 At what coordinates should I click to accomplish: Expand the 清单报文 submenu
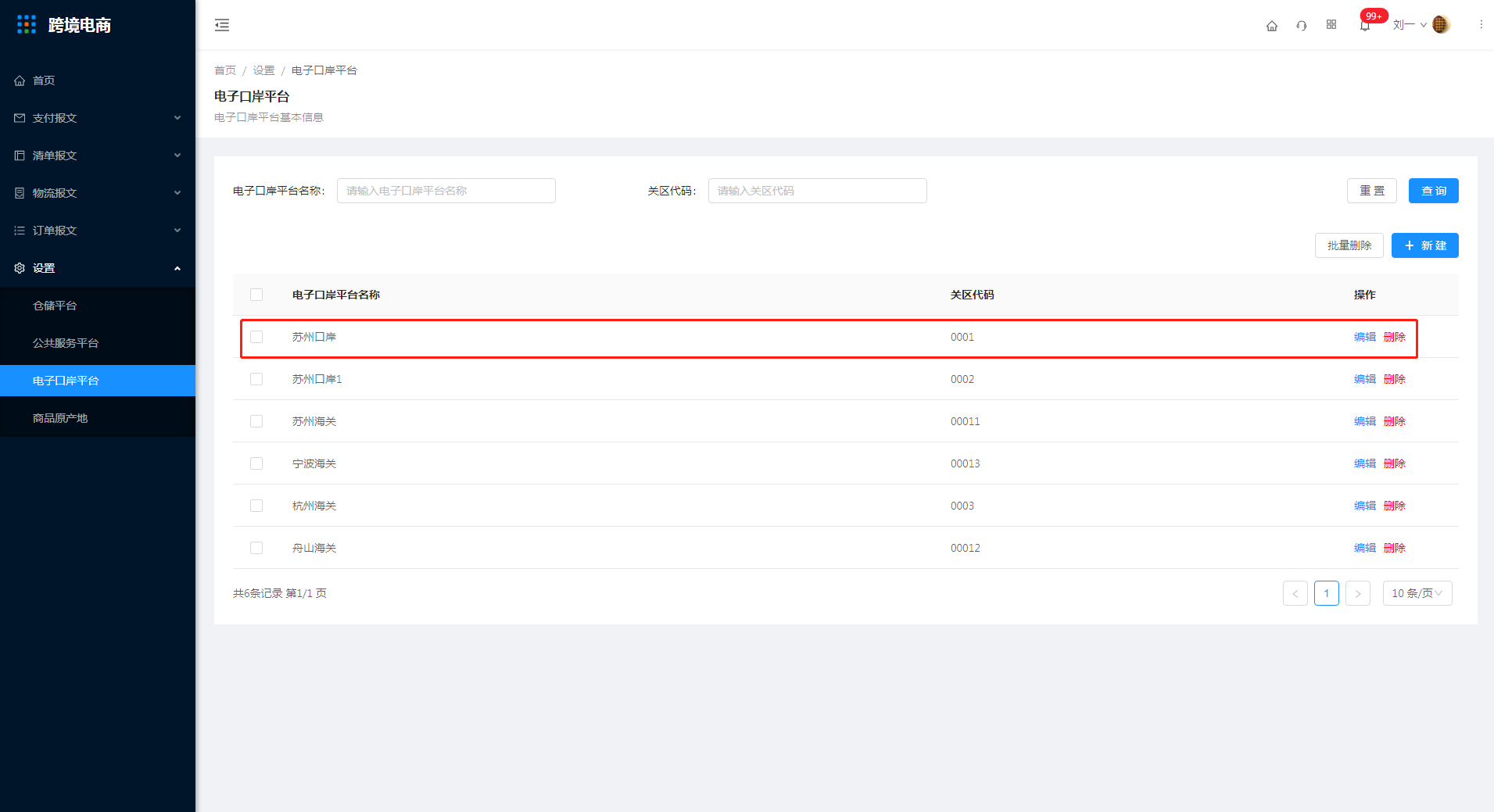click(x=177, y=156)
